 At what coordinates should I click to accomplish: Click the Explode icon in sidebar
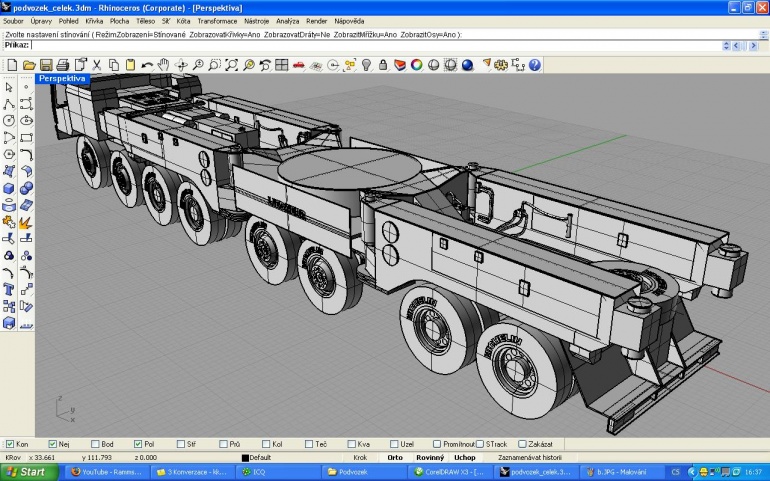27,222
